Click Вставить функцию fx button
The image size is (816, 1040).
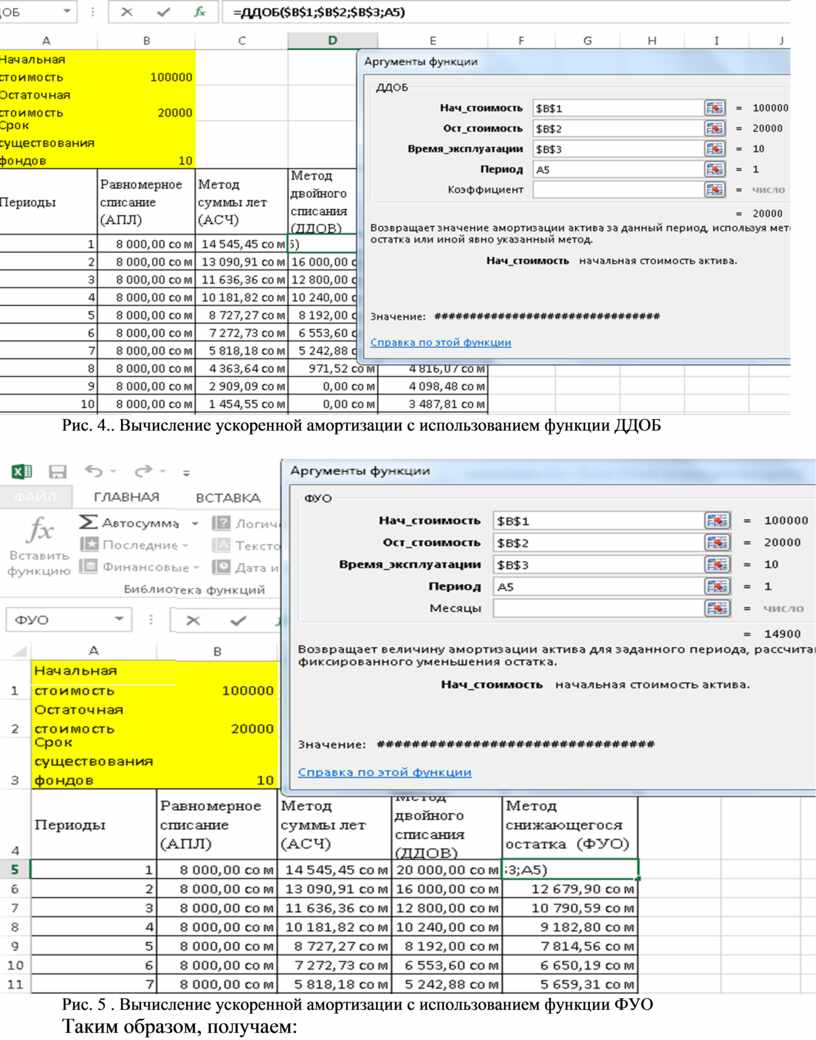click(x=39, y=547)
